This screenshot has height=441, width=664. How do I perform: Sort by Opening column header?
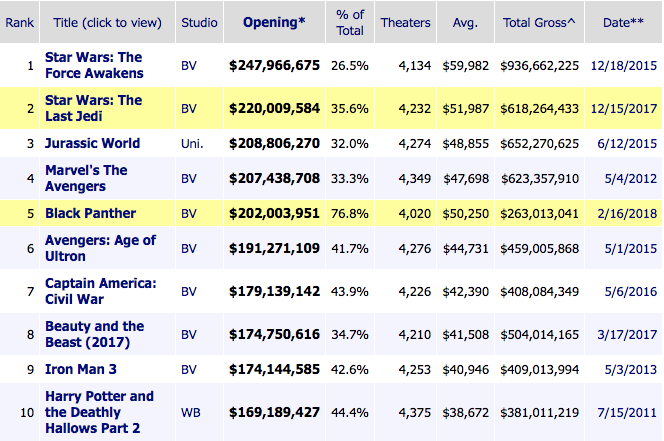tap(274, 22)
